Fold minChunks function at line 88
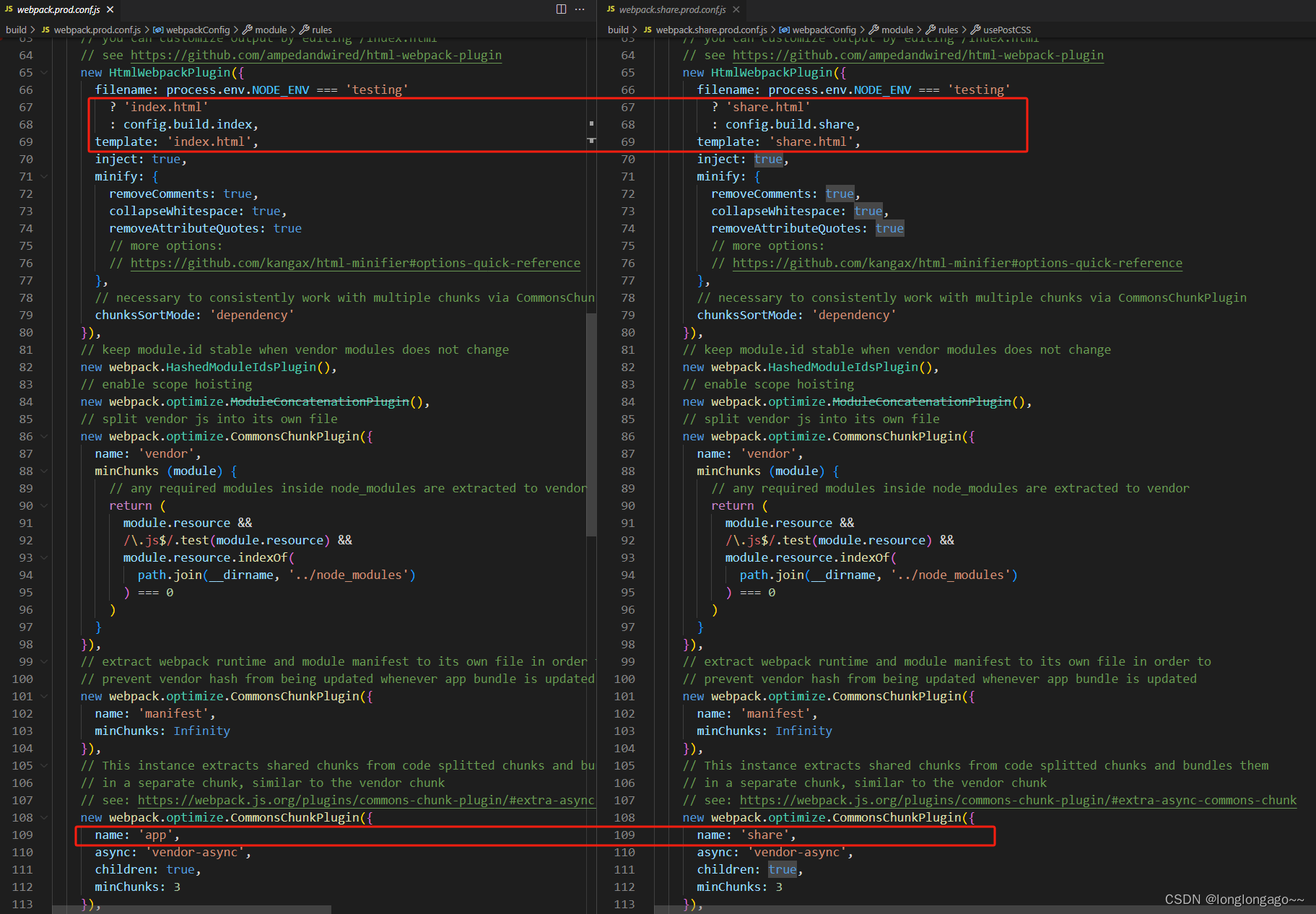Viewport: 1316px width, 914px height. click(44, 471)
